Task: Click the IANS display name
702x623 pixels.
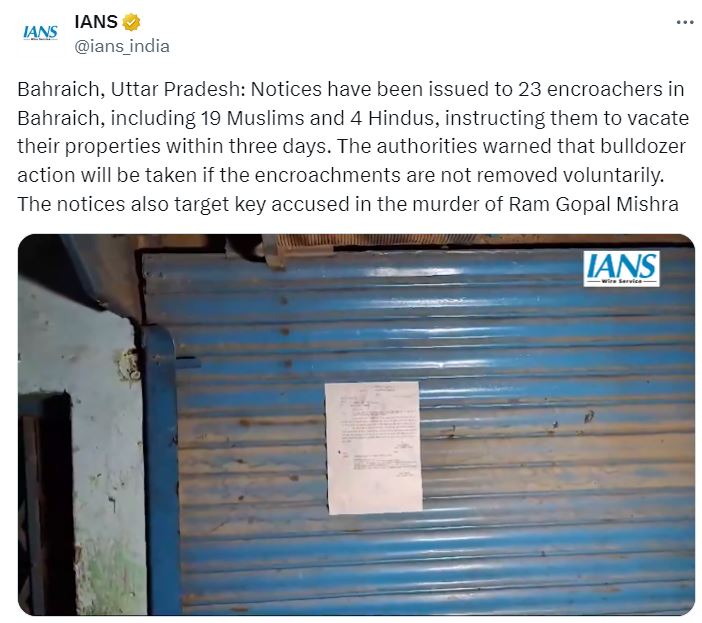Action: [96, 21]
